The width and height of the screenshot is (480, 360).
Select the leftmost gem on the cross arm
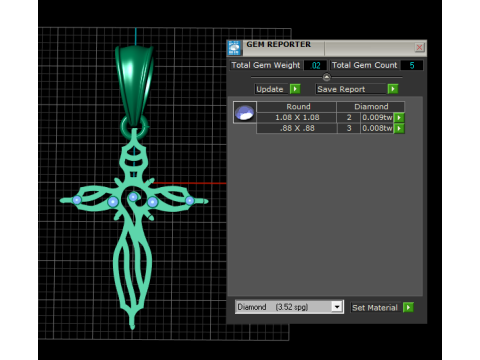(77, 200)
